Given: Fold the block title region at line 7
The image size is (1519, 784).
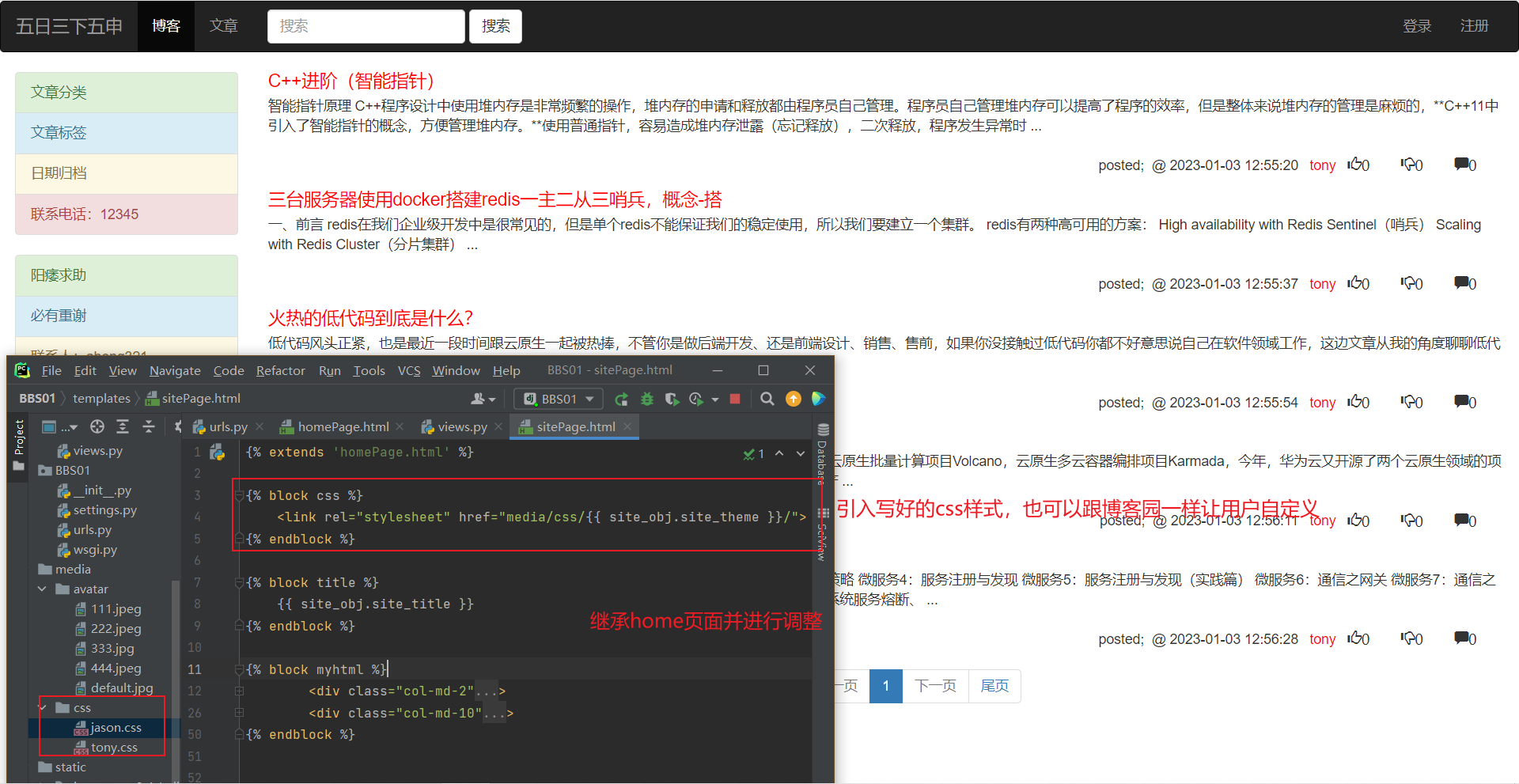Looking at the screenshot, I should [x=239, y=583].
